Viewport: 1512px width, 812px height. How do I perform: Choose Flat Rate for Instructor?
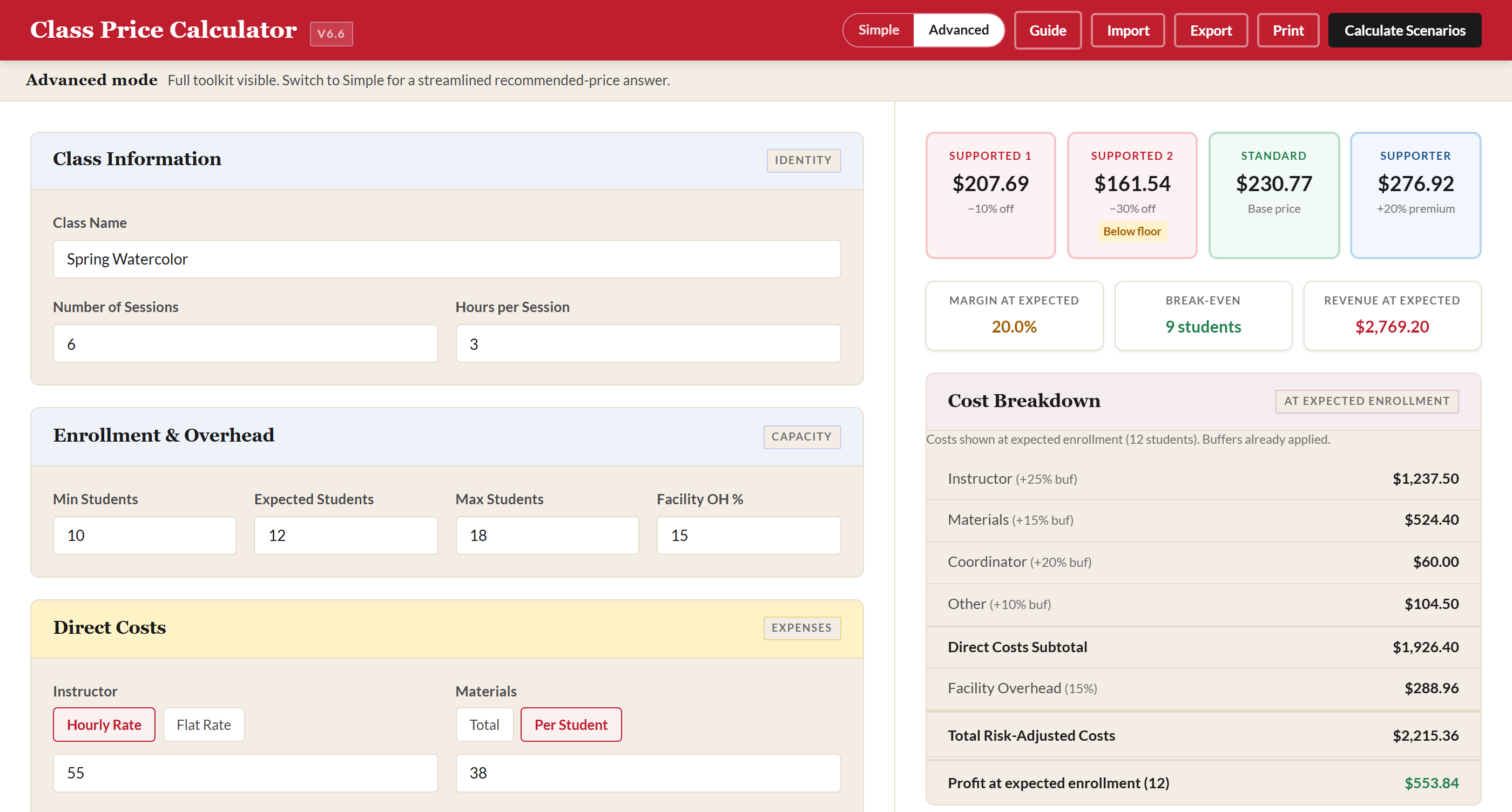coord(204,725)
